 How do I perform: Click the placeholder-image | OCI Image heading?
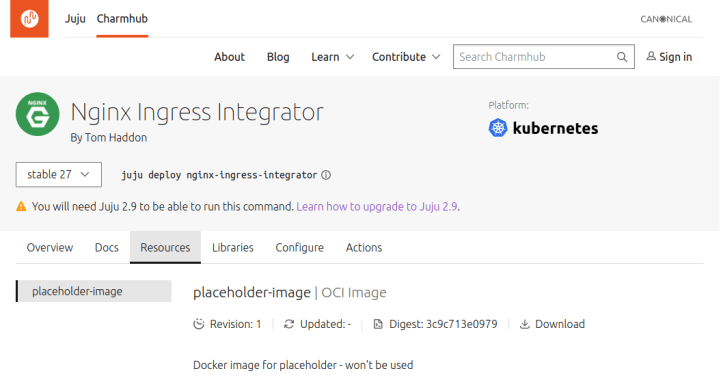[290, 292]
